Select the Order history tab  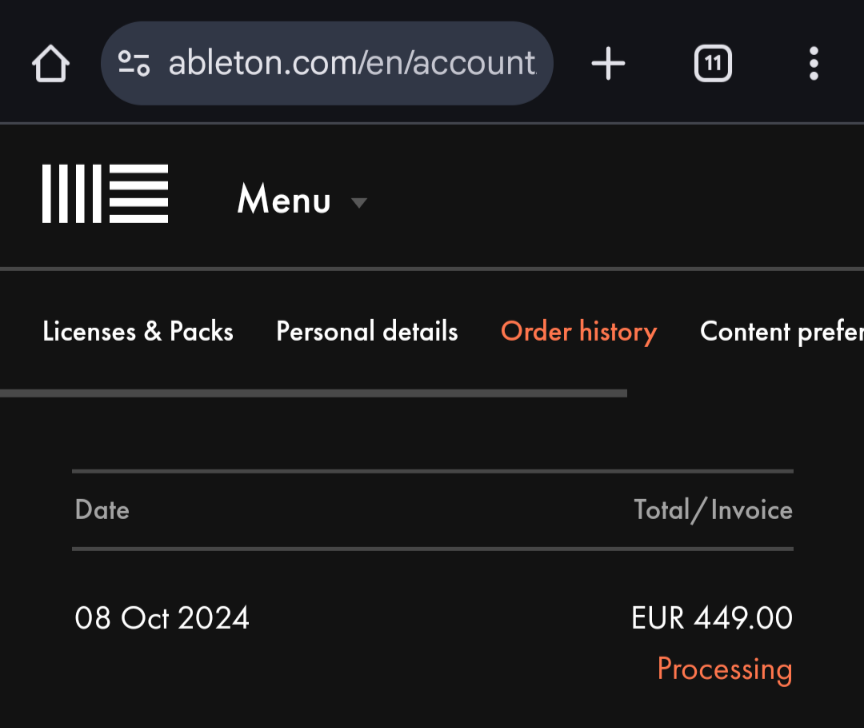pyautogui.click(x=579, y=332)
